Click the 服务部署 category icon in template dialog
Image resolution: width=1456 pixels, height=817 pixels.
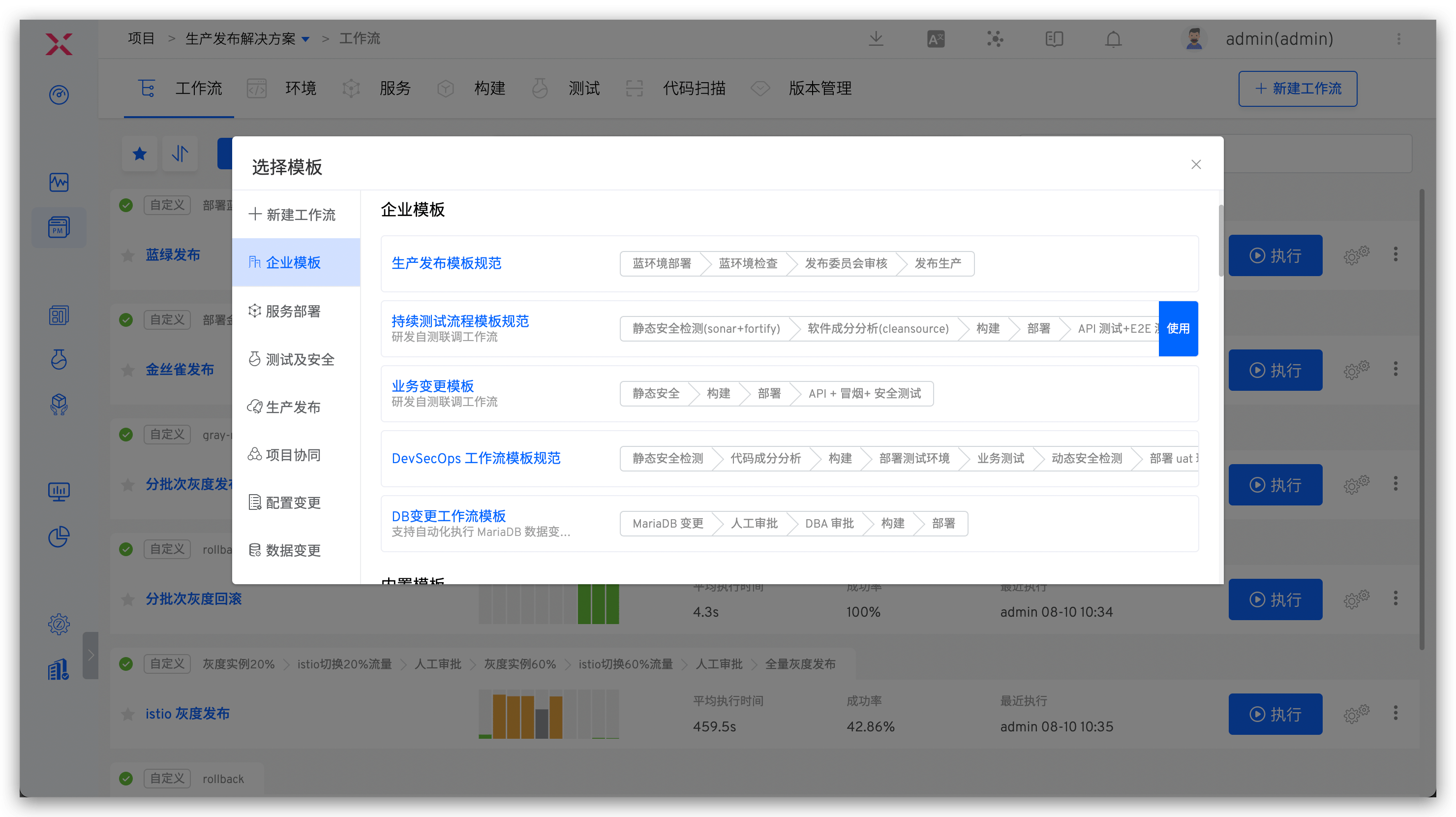point(254,311)
